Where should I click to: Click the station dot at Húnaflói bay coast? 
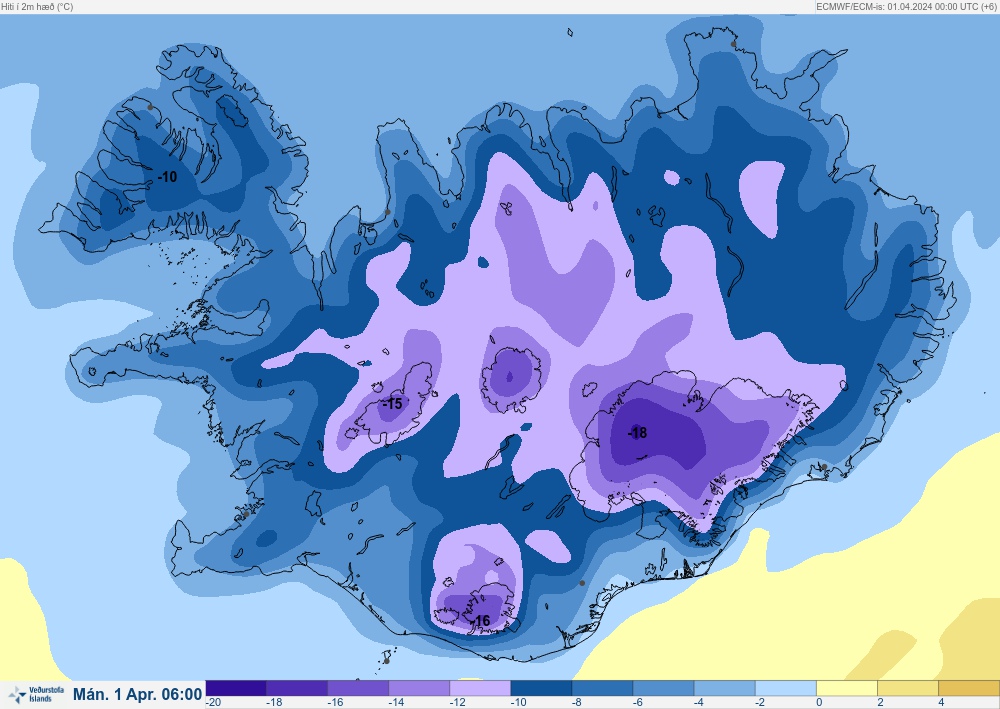tap(387, 212)
